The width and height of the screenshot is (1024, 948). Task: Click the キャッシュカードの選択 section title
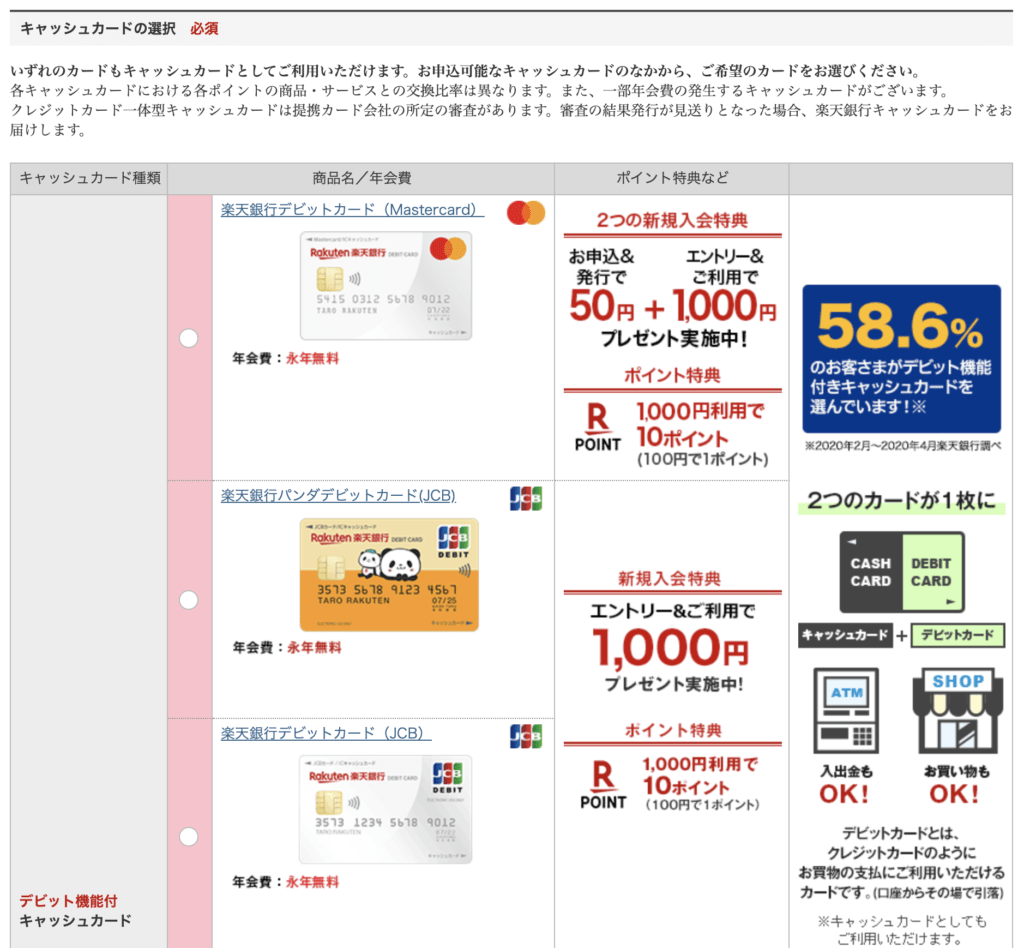[x=98, y=29]
